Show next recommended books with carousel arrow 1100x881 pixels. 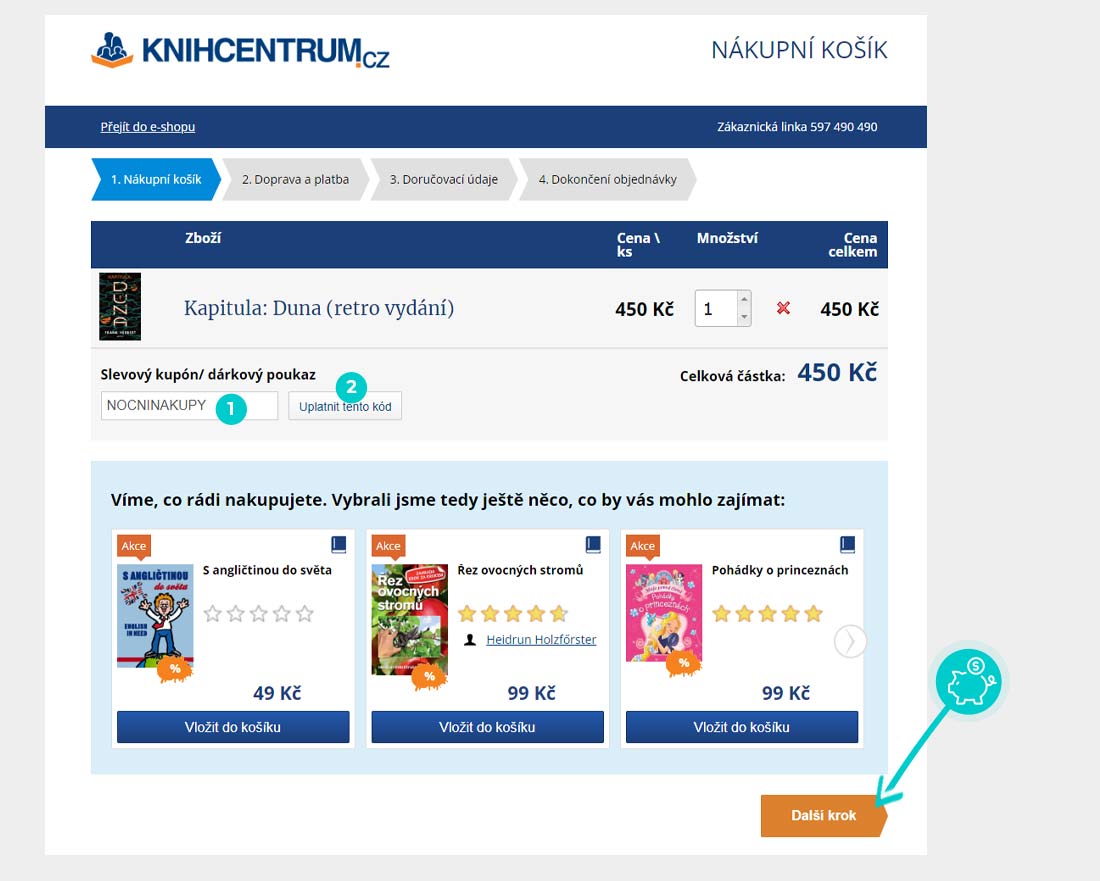click(x=850, y=641)
